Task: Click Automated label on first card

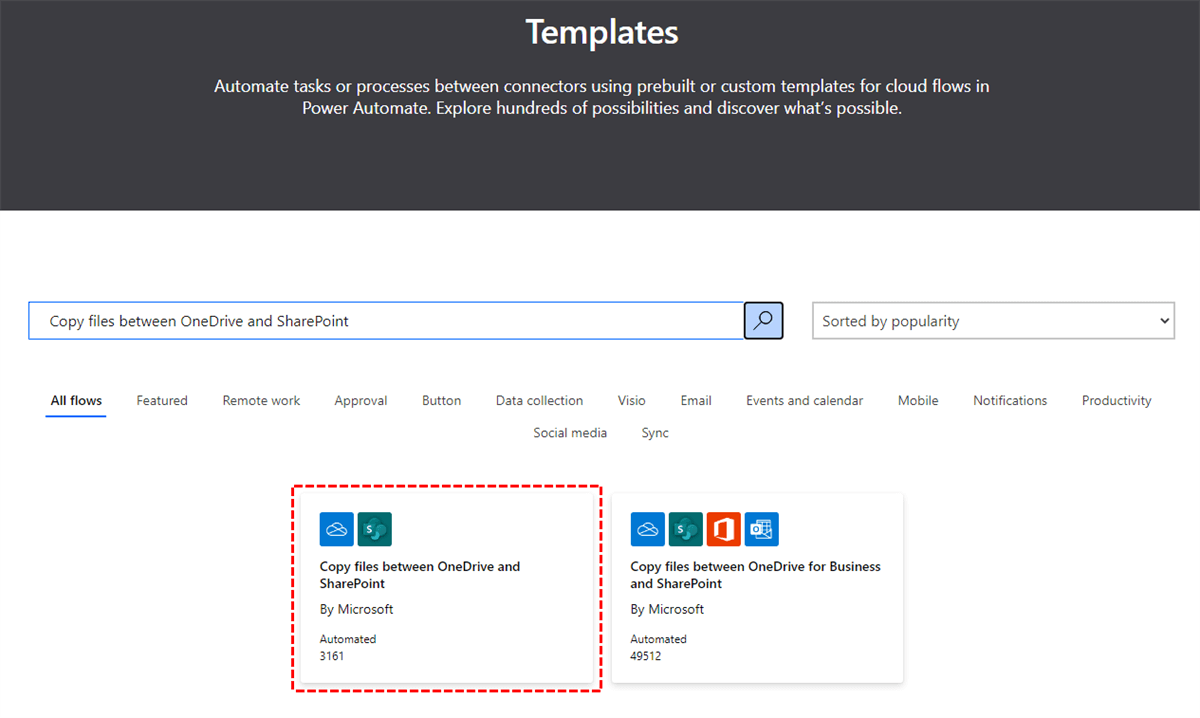Action: pos(348,639)
